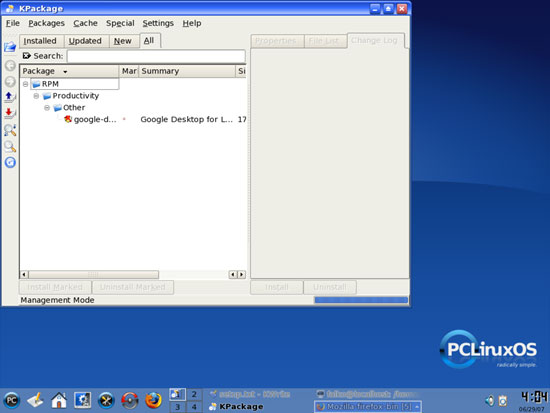
Task: Collapse package tree with red down-arrow icon
Action: [x=9, y=113]
